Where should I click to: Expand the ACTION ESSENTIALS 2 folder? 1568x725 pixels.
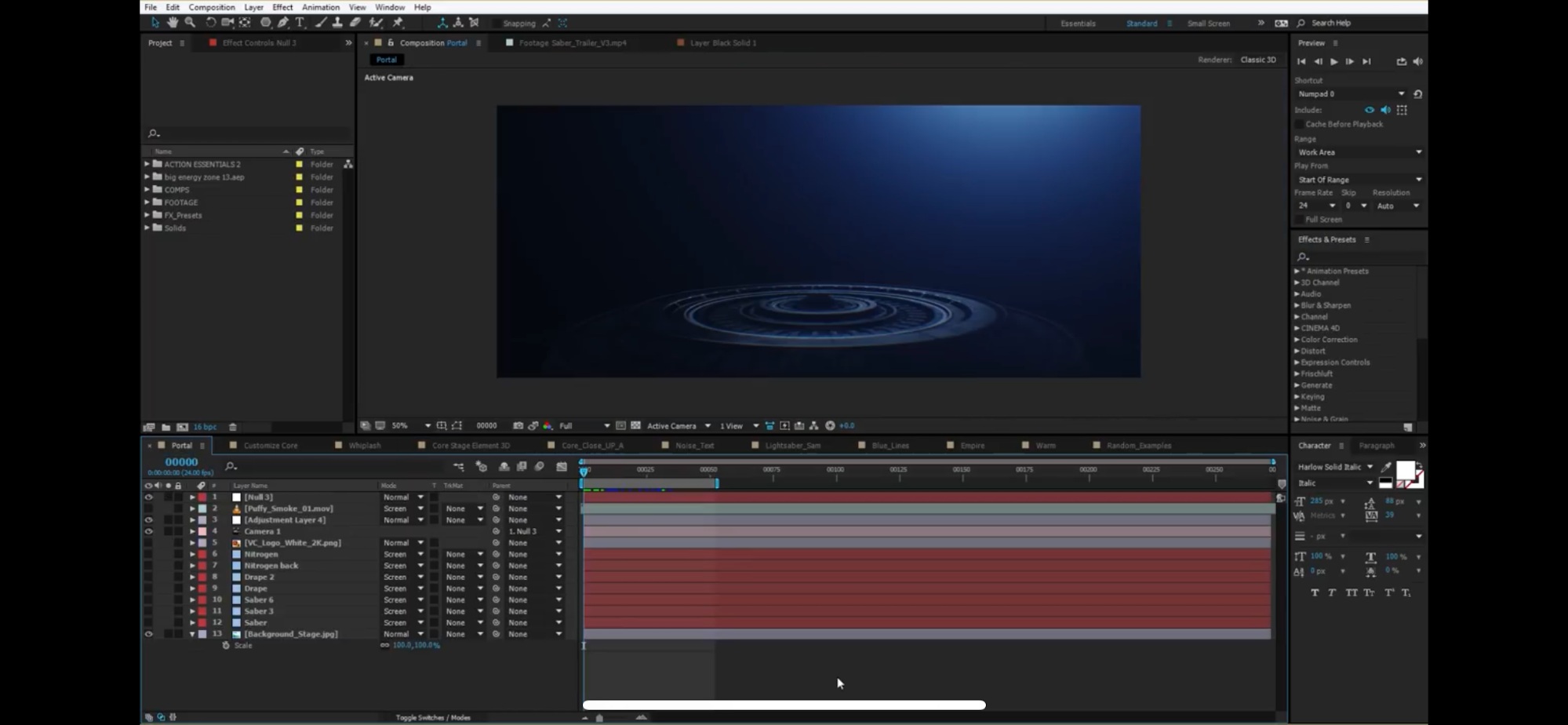147,164
